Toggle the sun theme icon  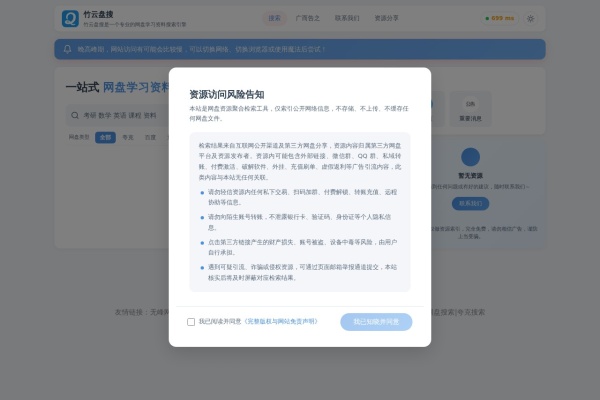[x=530, y=18]
